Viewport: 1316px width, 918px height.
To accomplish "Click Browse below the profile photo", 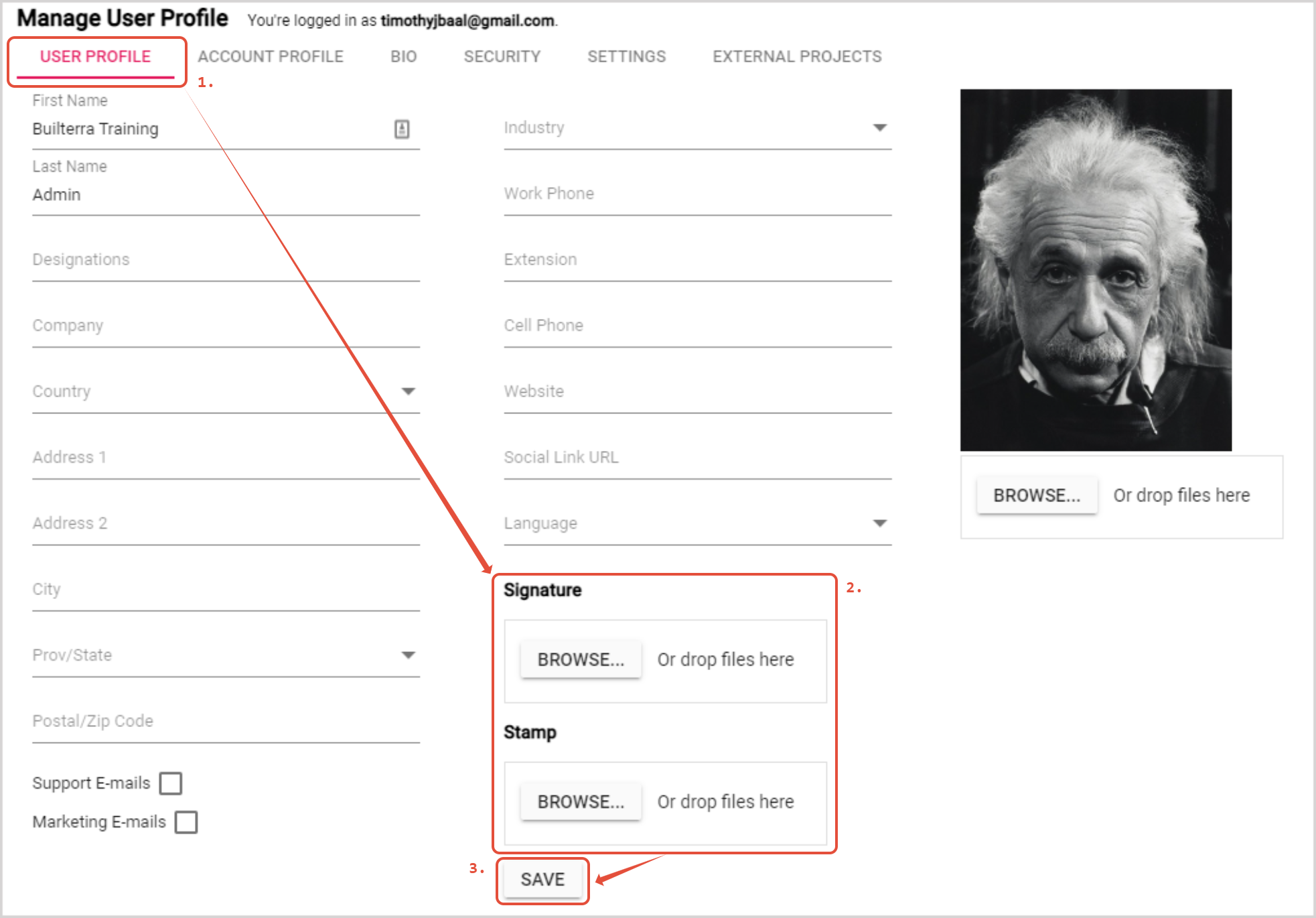I will [1036, 495].
